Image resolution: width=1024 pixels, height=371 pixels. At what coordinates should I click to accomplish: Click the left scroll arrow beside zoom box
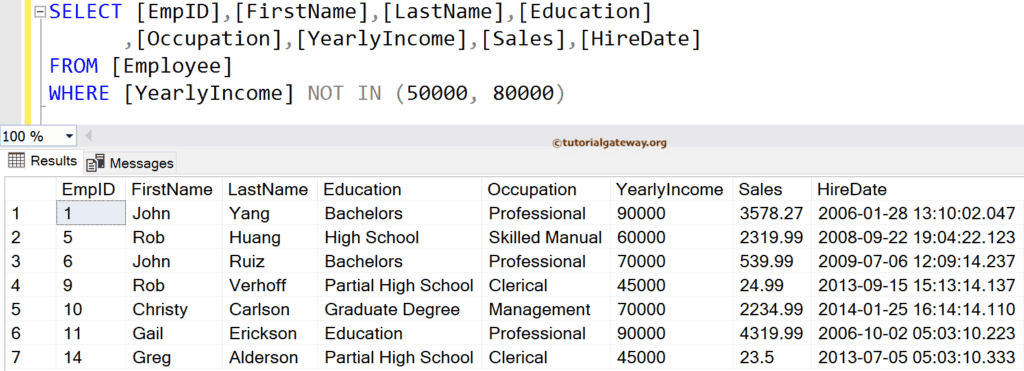88,137
